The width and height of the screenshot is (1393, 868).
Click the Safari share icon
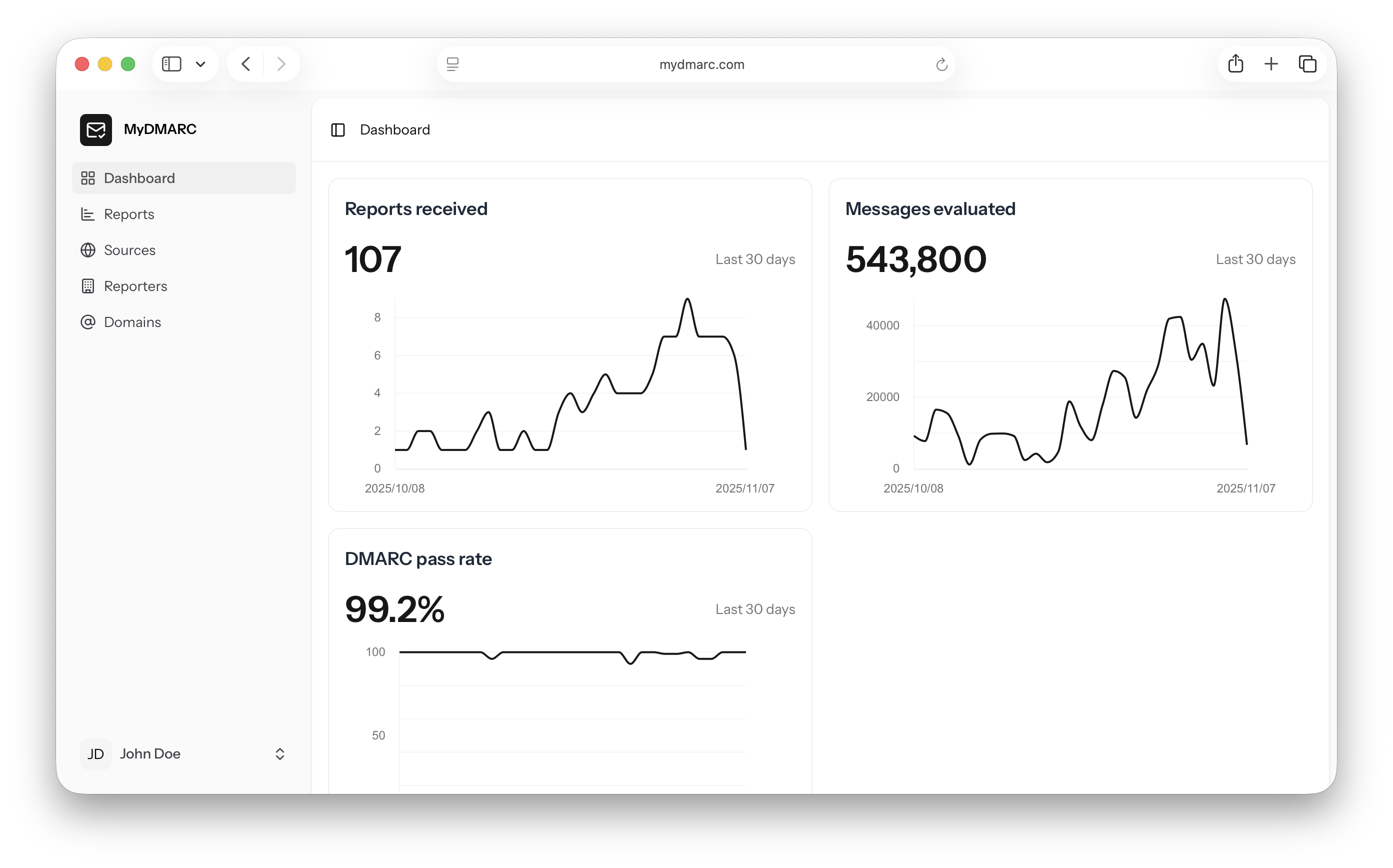coord(1235,63)
